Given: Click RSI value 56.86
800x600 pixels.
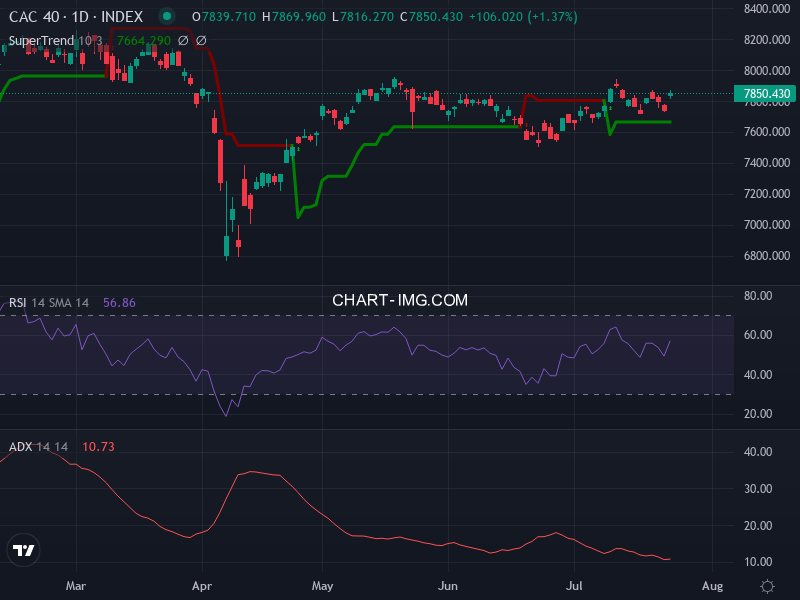Looking at the screenshot, I should coord(119,303).
